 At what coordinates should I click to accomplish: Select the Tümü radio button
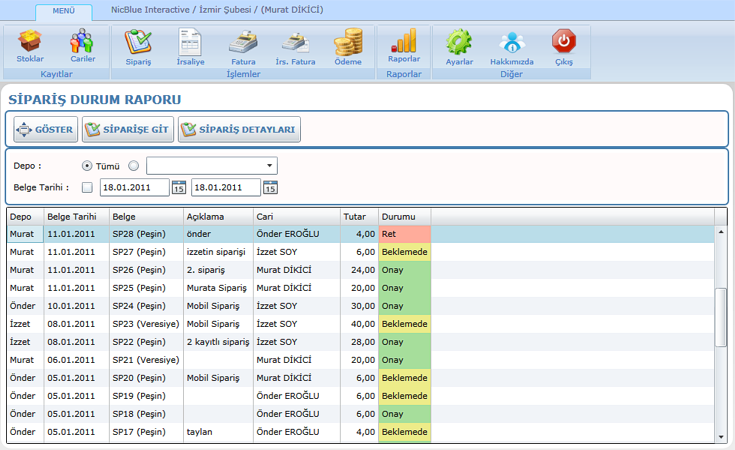click(87, 166)
